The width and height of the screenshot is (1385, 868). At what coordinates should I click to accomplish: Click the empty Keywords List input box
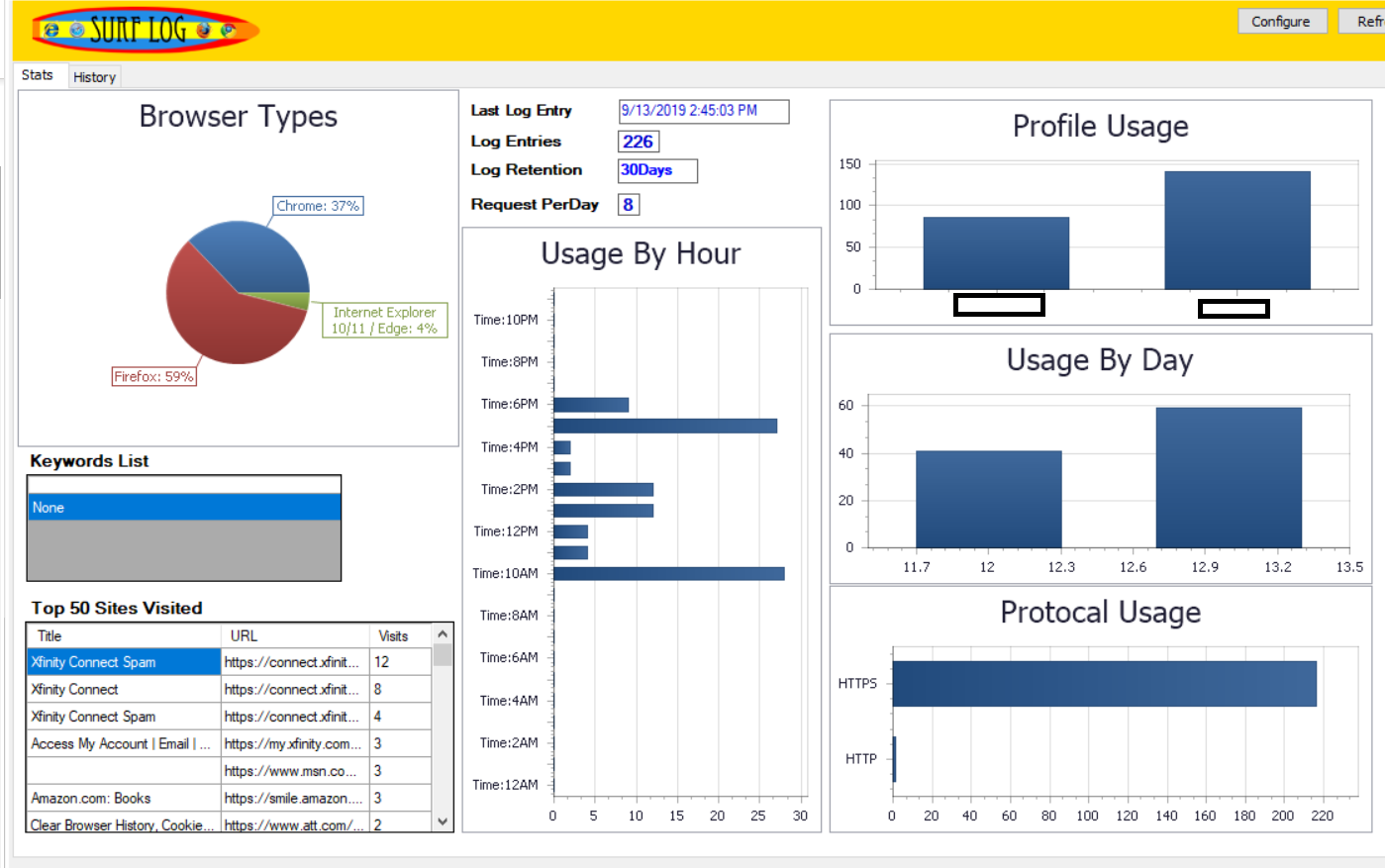[184, 484]
